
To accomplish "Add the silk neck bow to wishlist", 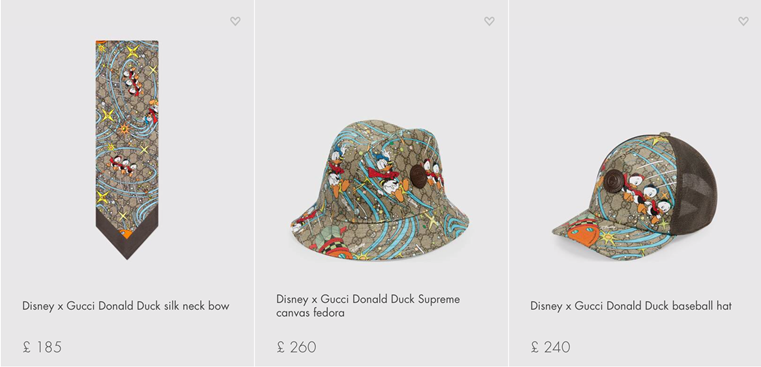I will pos(235,21).
